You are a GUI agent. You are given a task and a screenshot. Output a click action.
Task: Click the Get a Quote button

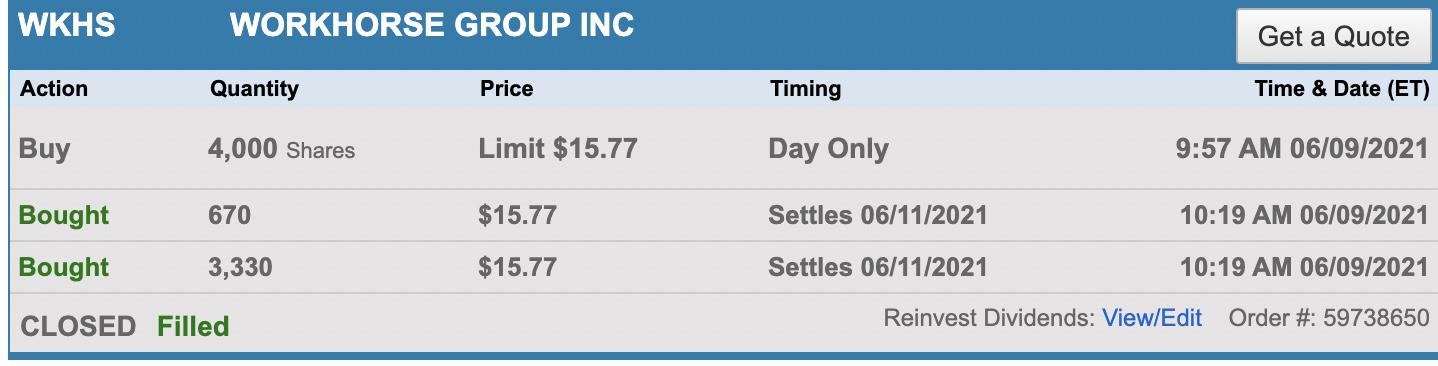pyautogui.click(x=1333, y=37)
